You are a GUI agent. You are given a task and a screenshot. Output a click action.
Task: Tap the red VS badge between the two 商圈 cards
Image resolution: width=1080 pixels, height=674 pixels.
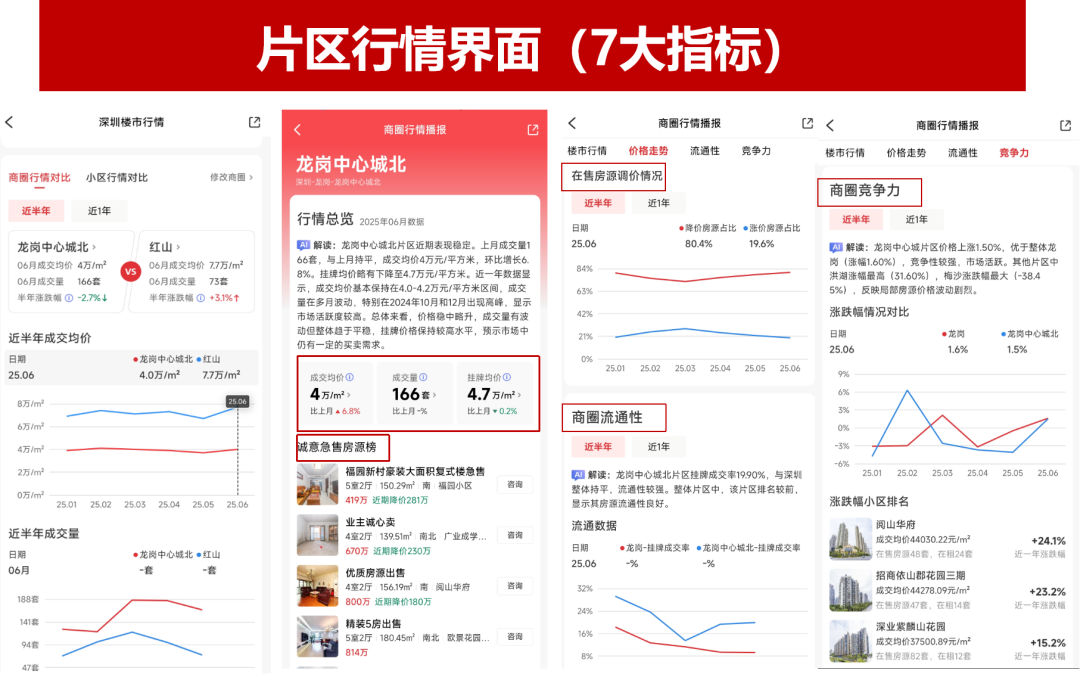coord(131,271)
